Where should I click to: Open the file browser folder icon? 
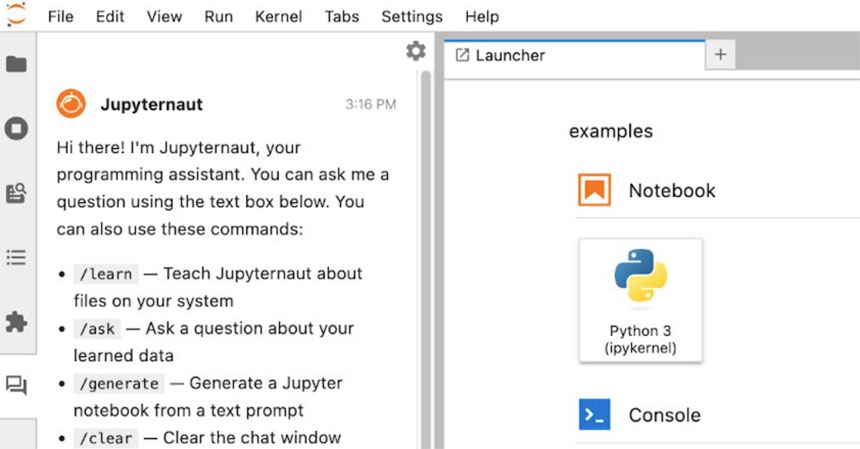(16, 65)
